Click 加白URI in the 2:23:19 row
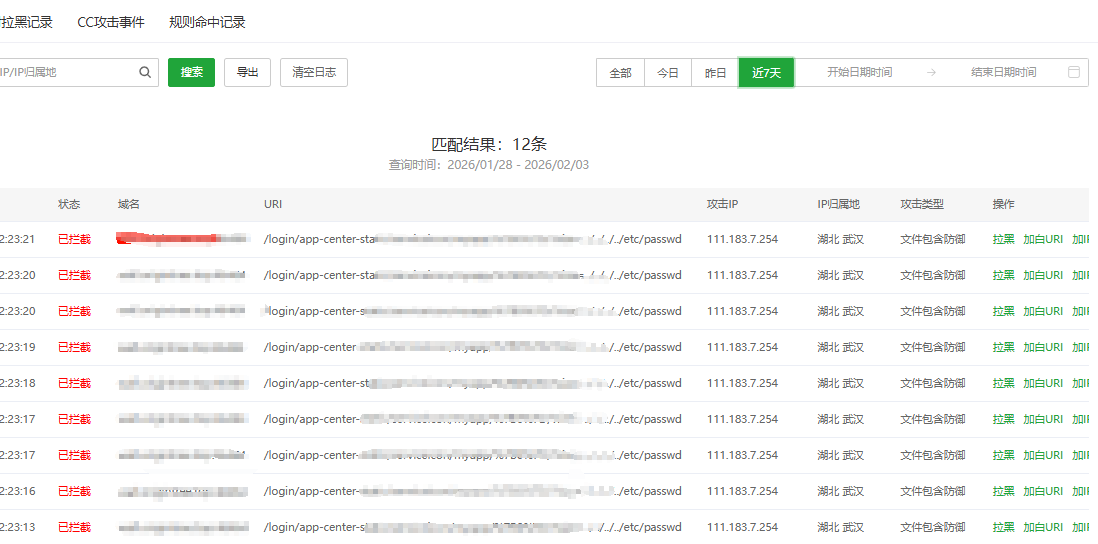The image size is (1098, 544). click(x=1043, y=347)
